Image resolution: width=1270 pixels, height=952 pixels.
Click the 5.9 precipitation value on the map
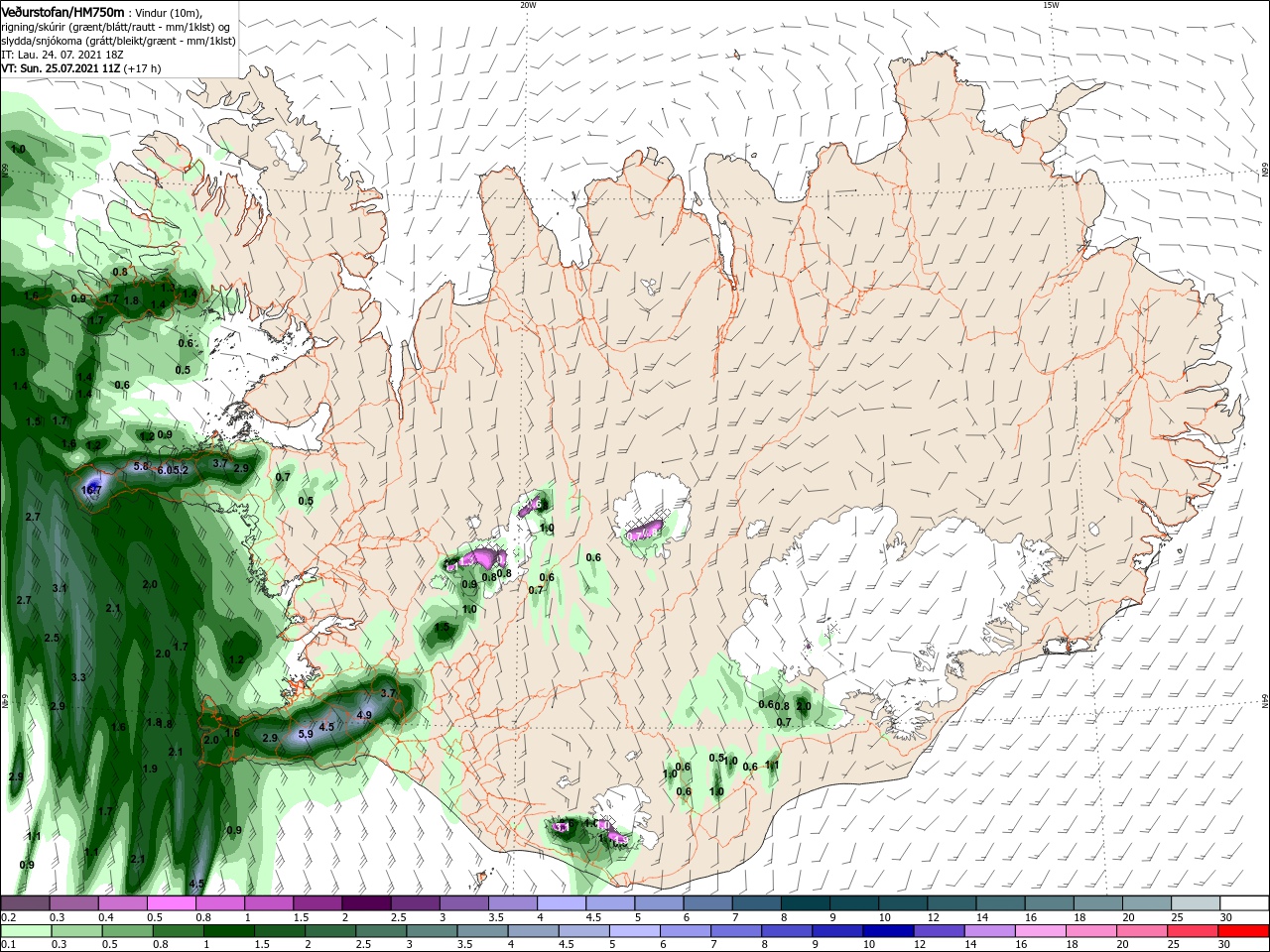(x=306, y=734)
